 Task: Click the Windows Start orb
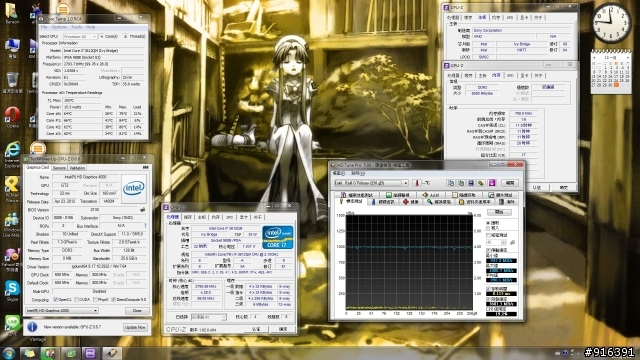pos(8,353)
